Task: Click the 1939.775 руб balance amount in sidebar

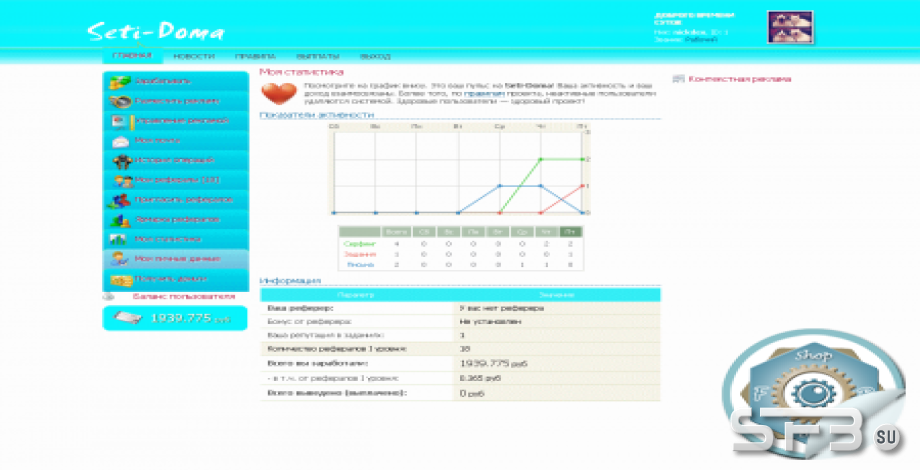Action: pyautogui.click(x=191, y=318)
